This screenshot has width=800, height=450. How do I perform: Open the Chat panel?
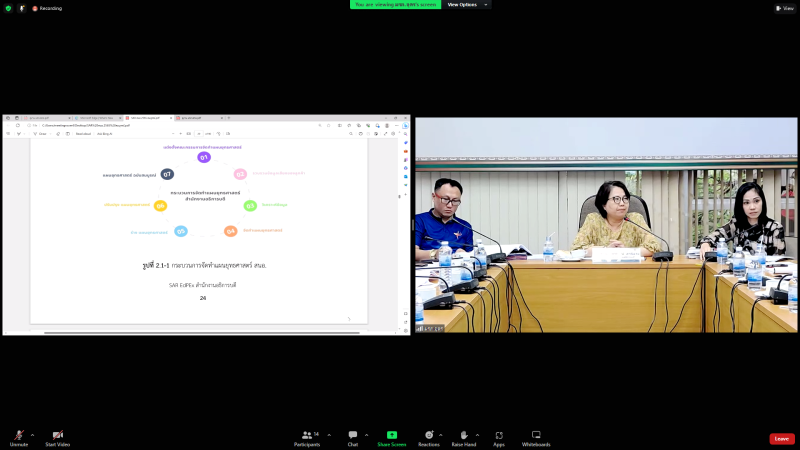pos(353,435)
